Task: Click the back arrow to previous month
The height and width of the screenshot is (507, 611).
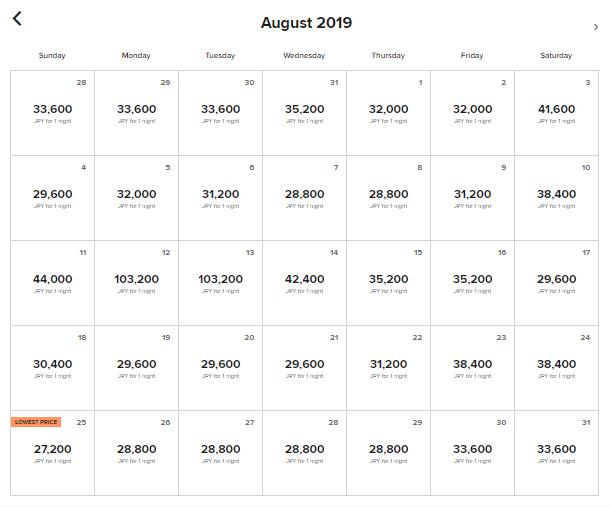Action: (x=17, y=18)
